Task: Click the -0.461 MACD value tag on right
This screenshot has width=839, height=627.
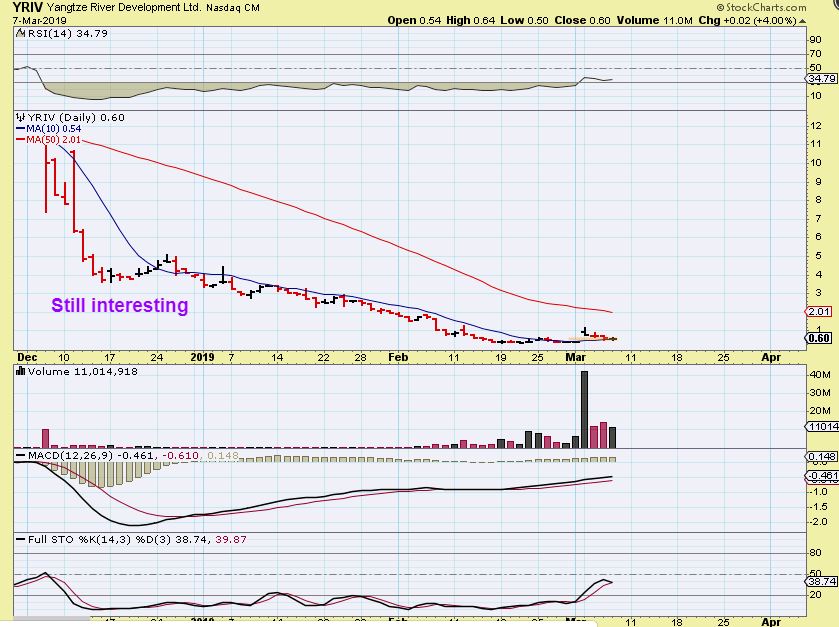Action: (822, 476)
